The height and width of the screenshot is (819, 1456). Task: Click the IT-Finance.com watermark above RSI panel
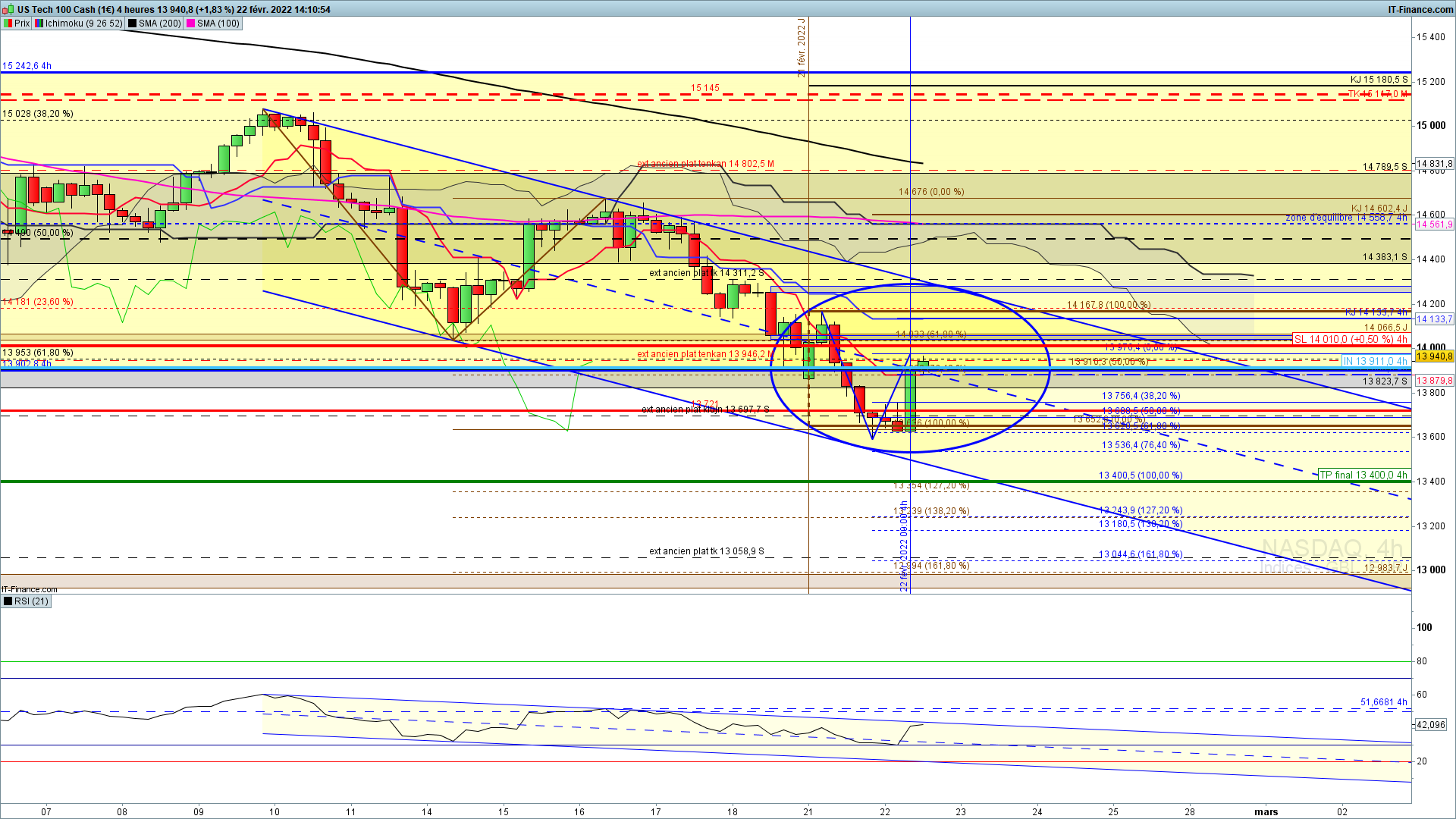point(29,589)
